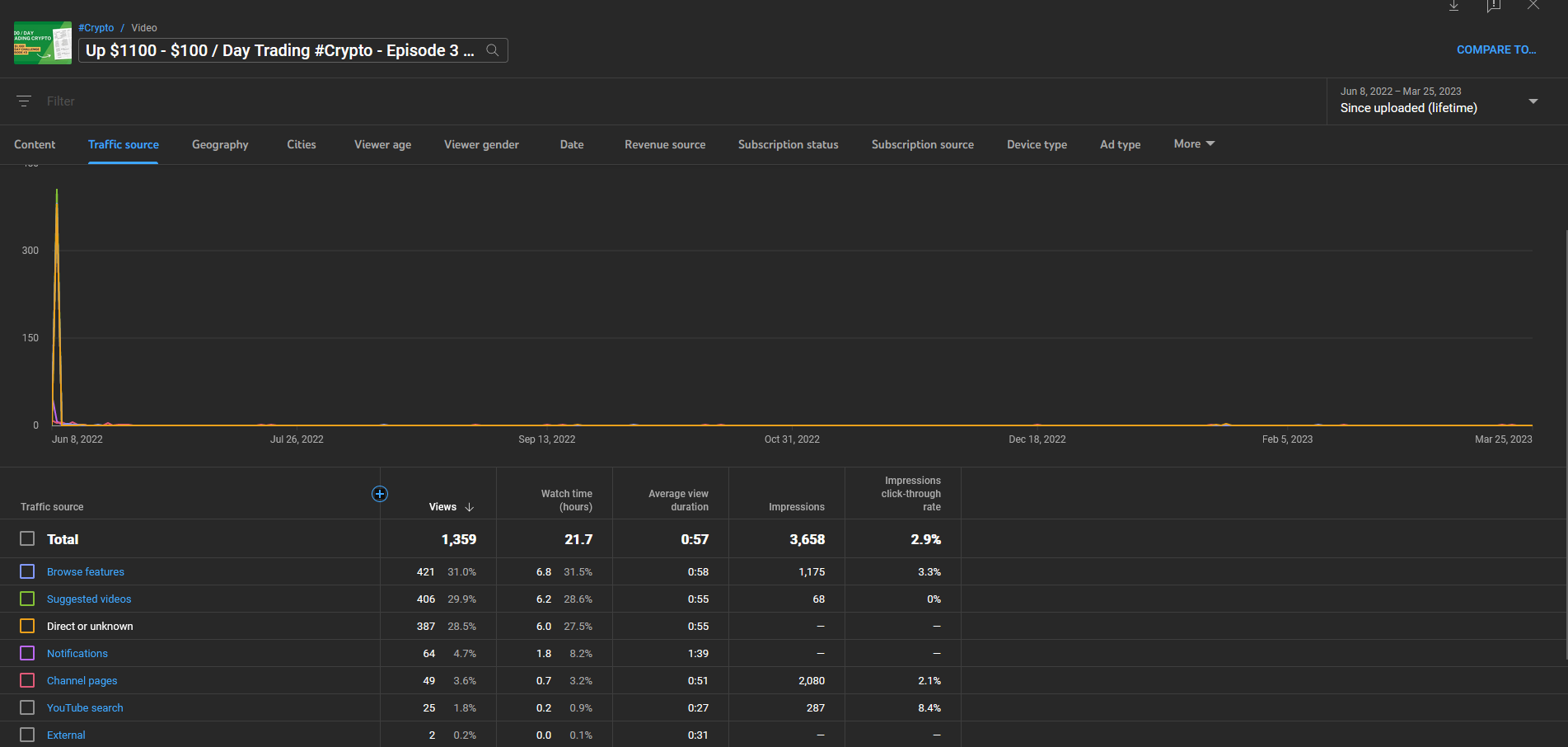Image resolution: width=1568 pixels, height=747 pixels.
Task: Click the download icon at top right
Action: coord(1454,6)
